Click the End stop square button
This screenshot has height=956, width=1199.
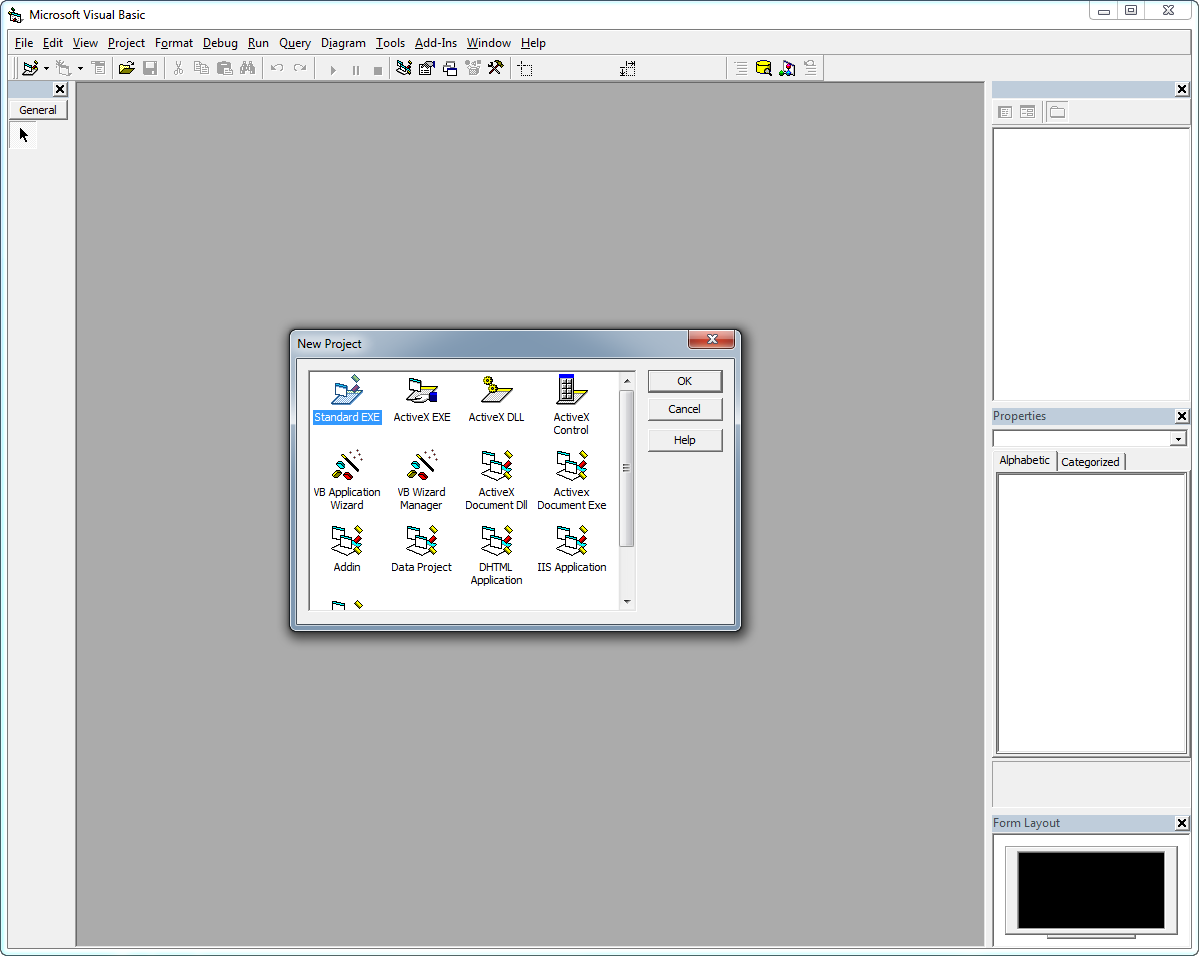(x=378, y=70)
